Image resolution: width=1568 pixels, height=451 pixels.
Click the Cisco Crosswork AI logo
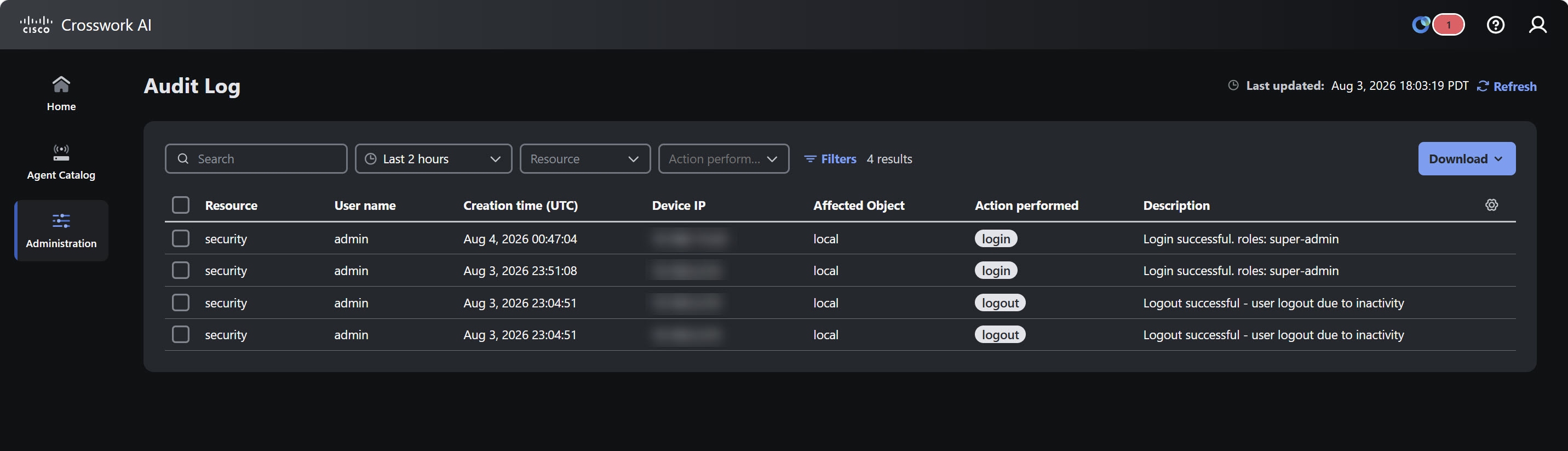[x=86, y=25]
